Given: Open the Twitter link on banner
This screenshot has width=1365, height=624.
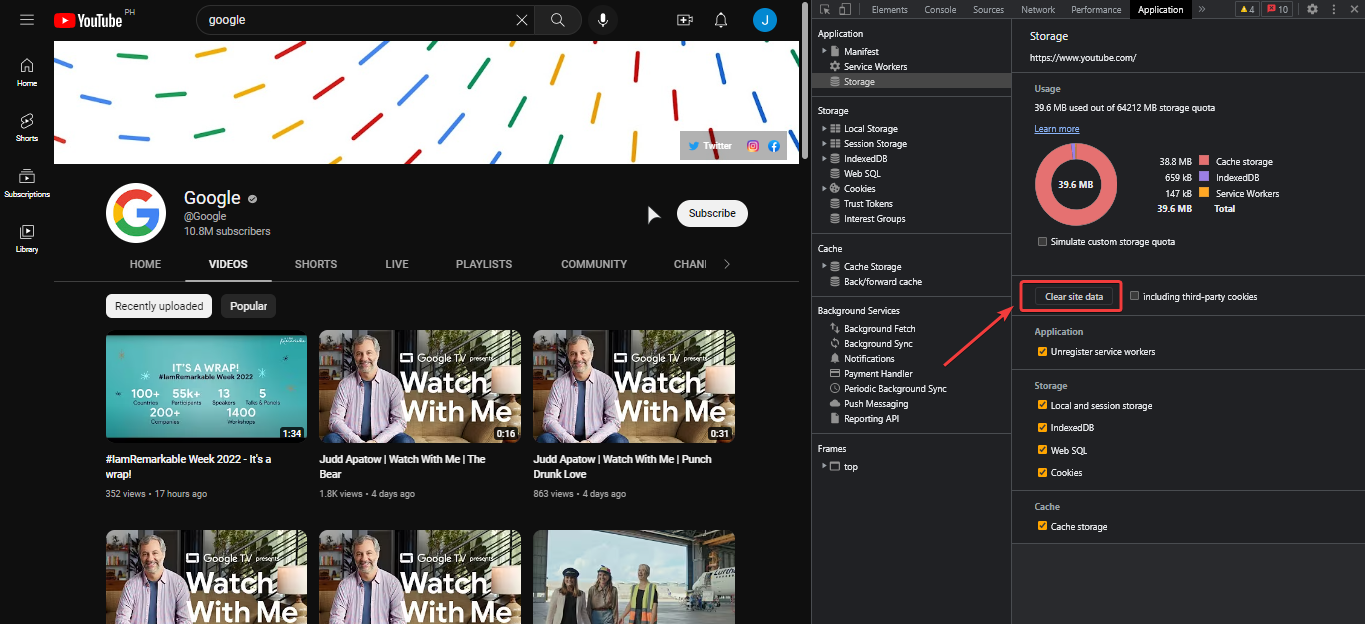Looking at the screenshot, I should coord(710,146).
